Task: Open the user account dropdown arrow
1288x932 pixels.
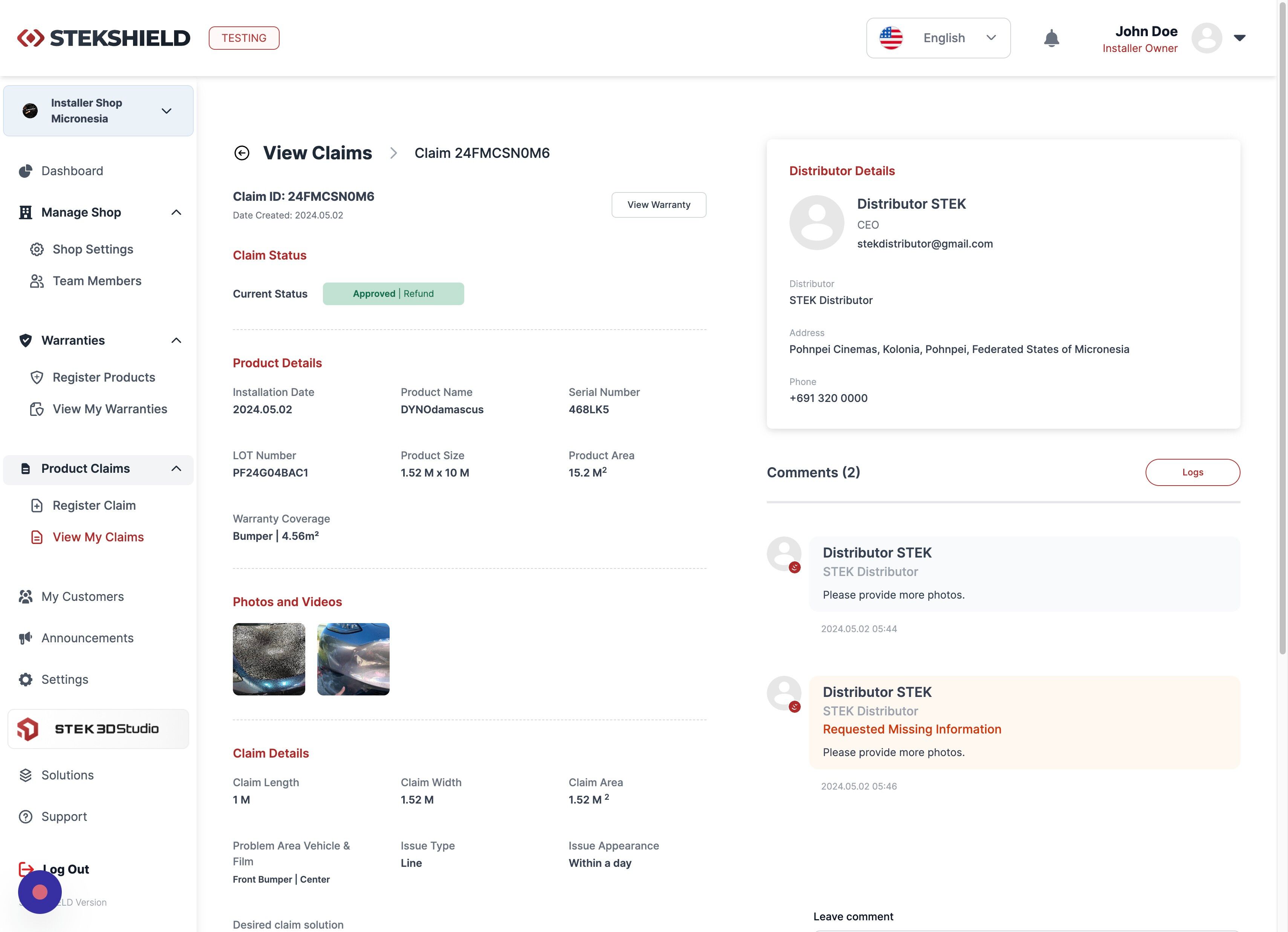Action: tap(1240, 38)
